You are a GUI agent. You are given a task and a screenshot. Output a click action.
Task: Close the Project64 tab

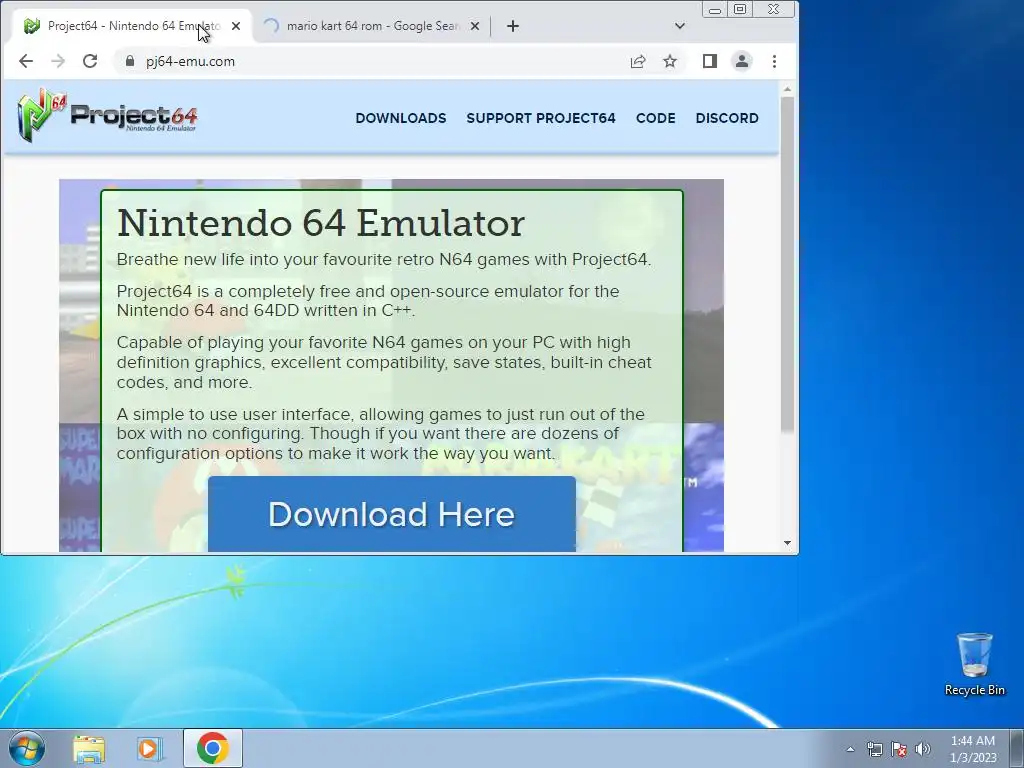coord(236,26)
